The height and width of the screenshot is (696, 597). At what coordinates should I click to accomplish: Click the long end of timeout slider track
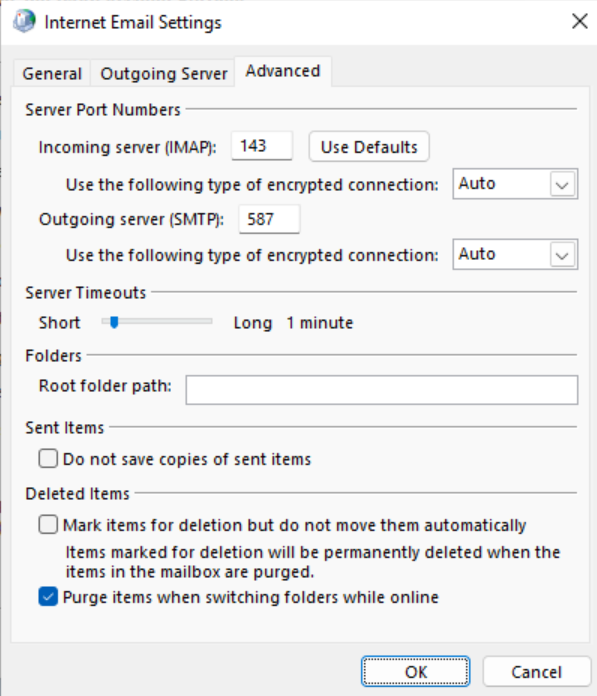[x=209, y=321]
